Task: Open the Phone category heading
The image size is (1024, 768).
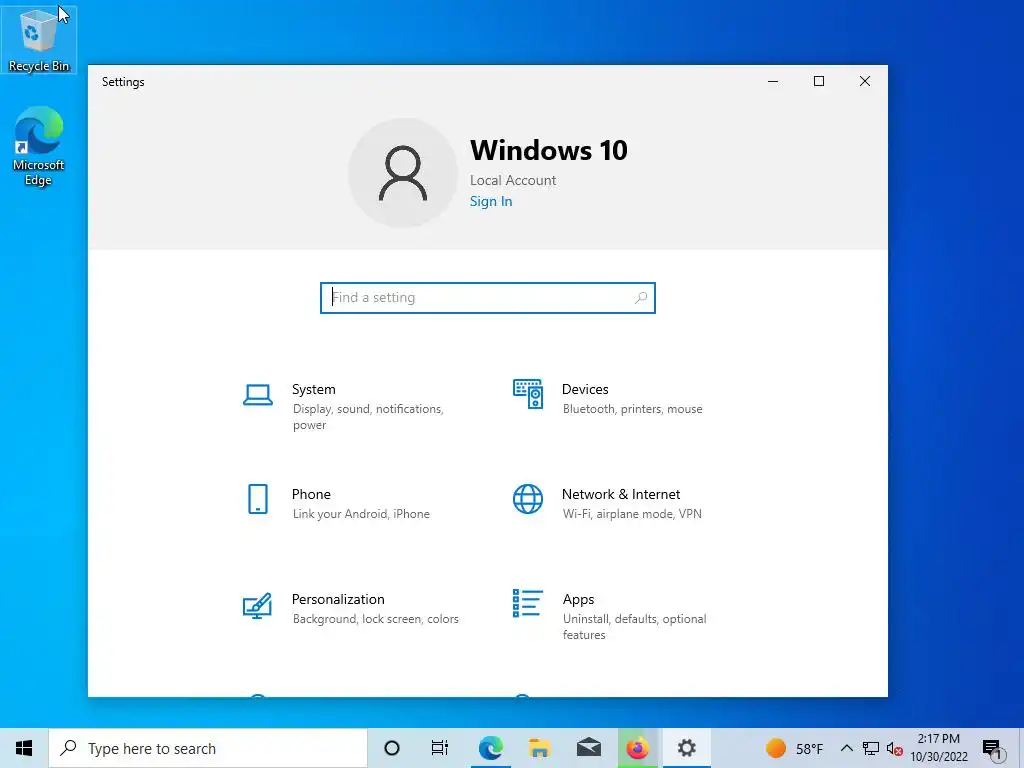Action: 311,494
